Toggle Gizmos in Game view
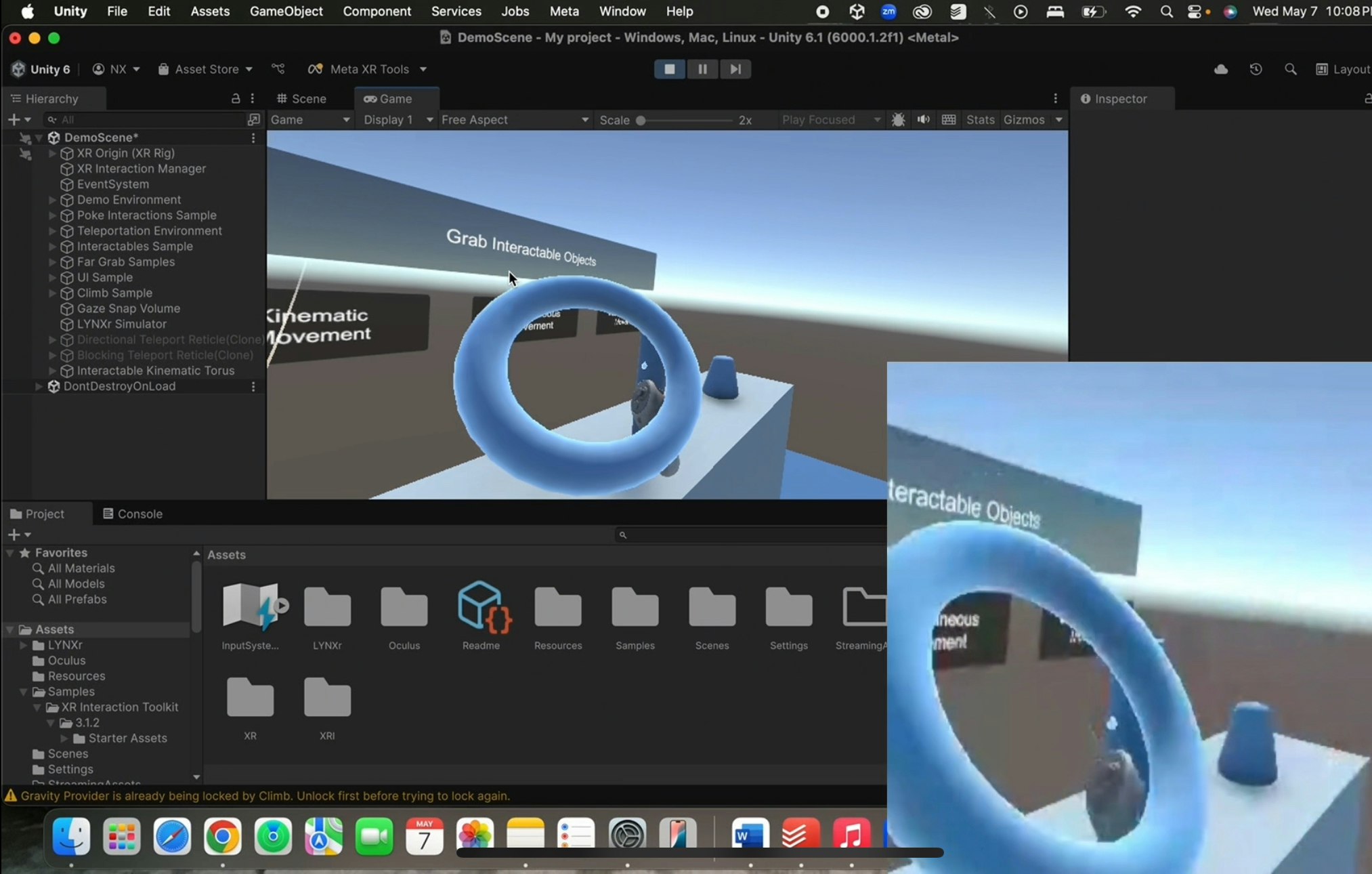 [1024, 119]
